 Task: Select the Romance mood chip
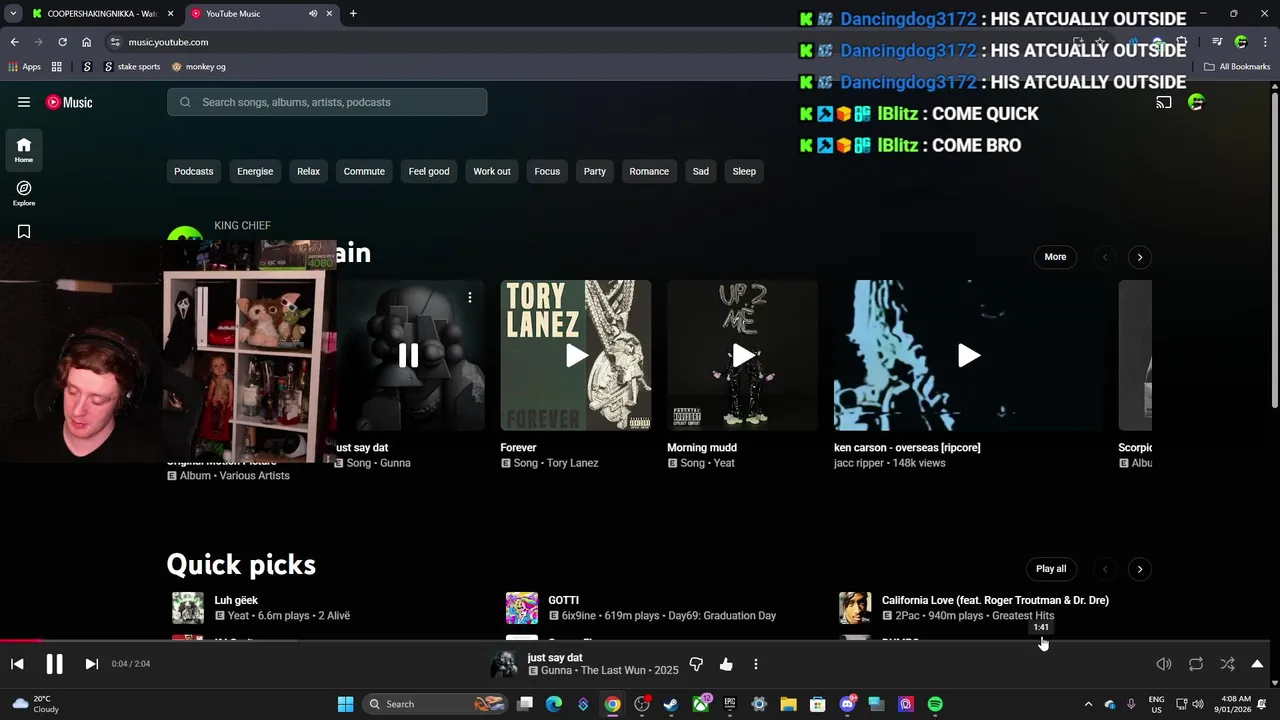click(x=649, y=171)
